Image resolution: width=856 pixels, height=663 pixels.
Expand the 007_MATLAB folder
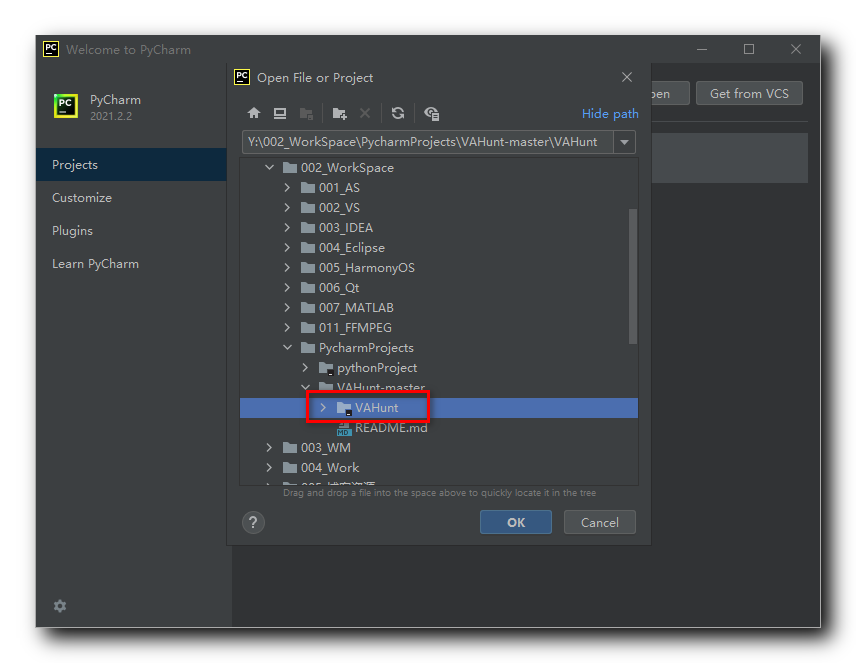point(287,307)
